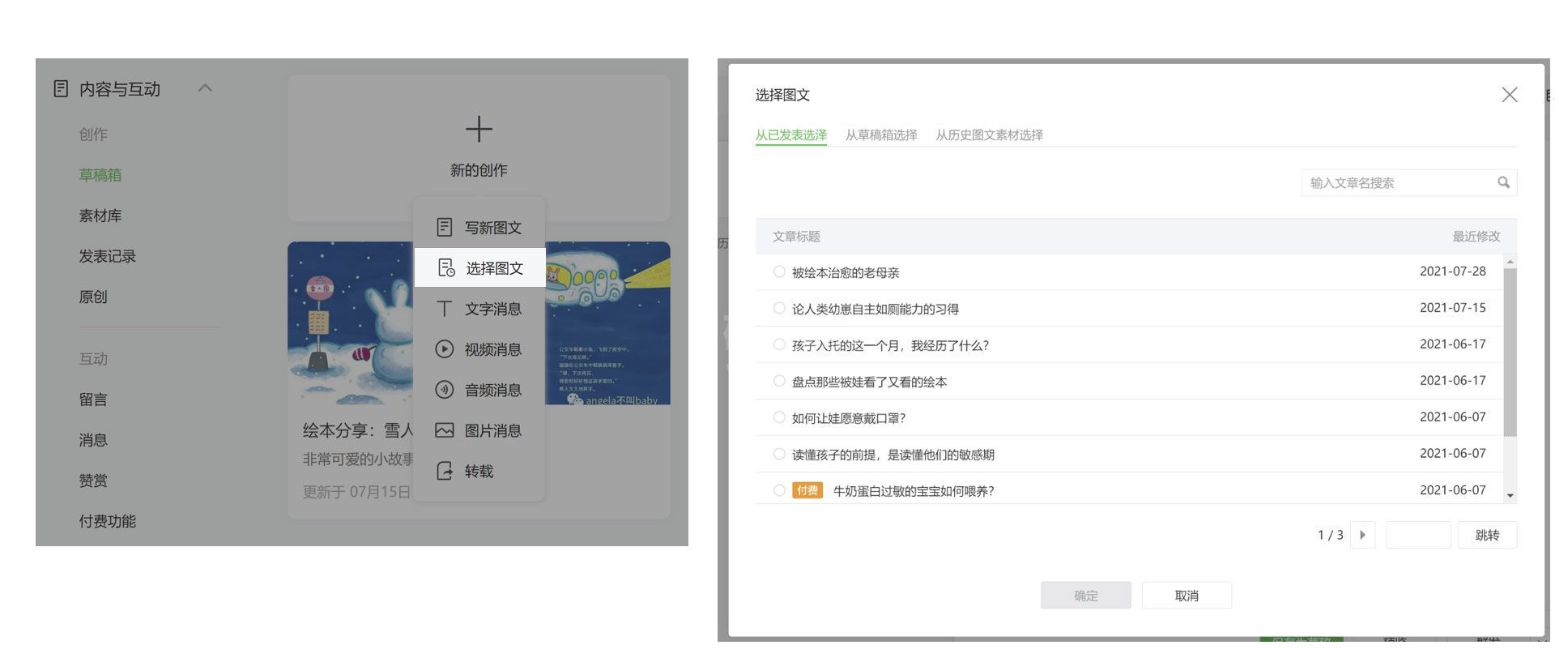Click the bus illustration draft thumbnail

click(607, 323)
